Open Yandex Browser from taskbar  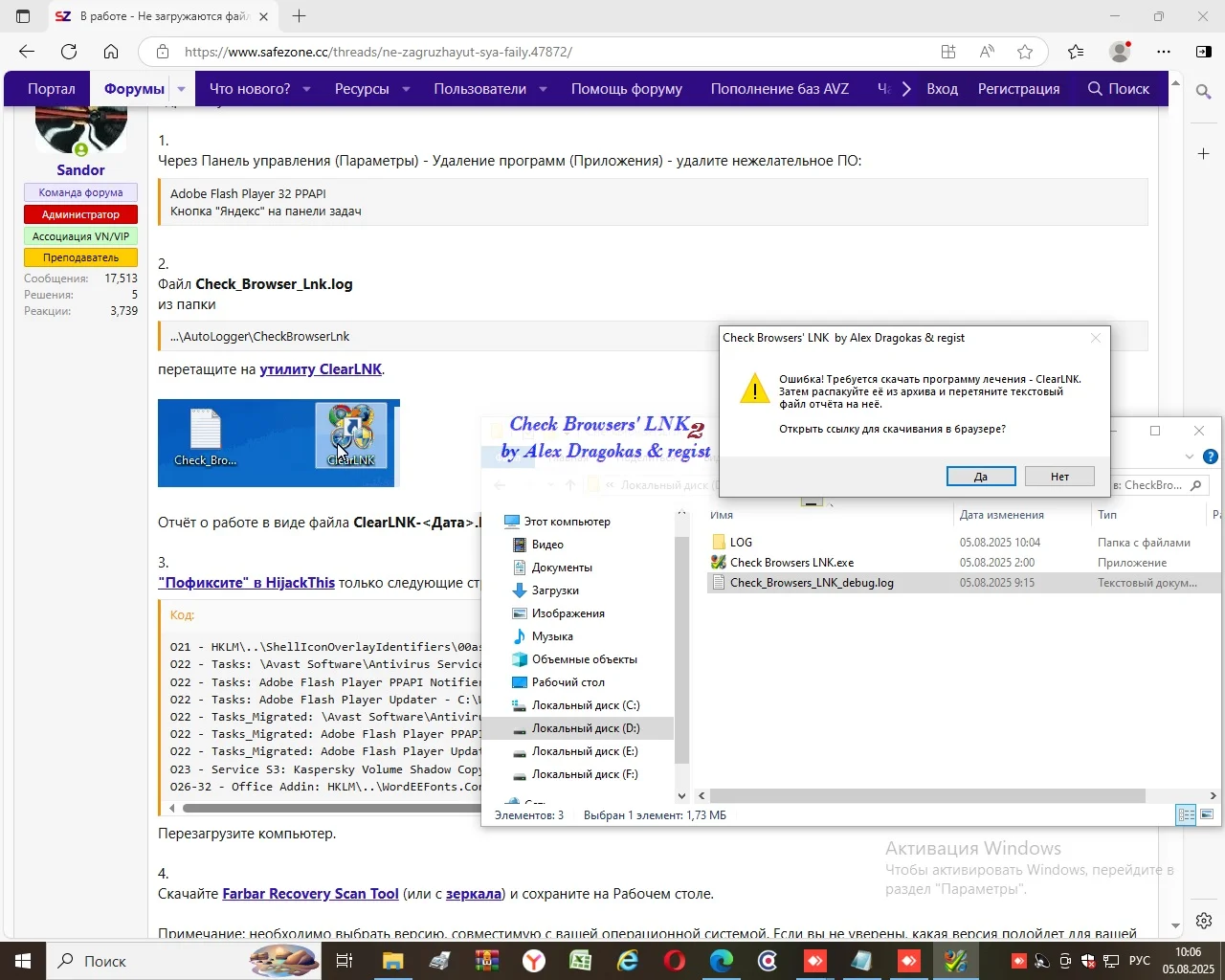pos(534,961)
